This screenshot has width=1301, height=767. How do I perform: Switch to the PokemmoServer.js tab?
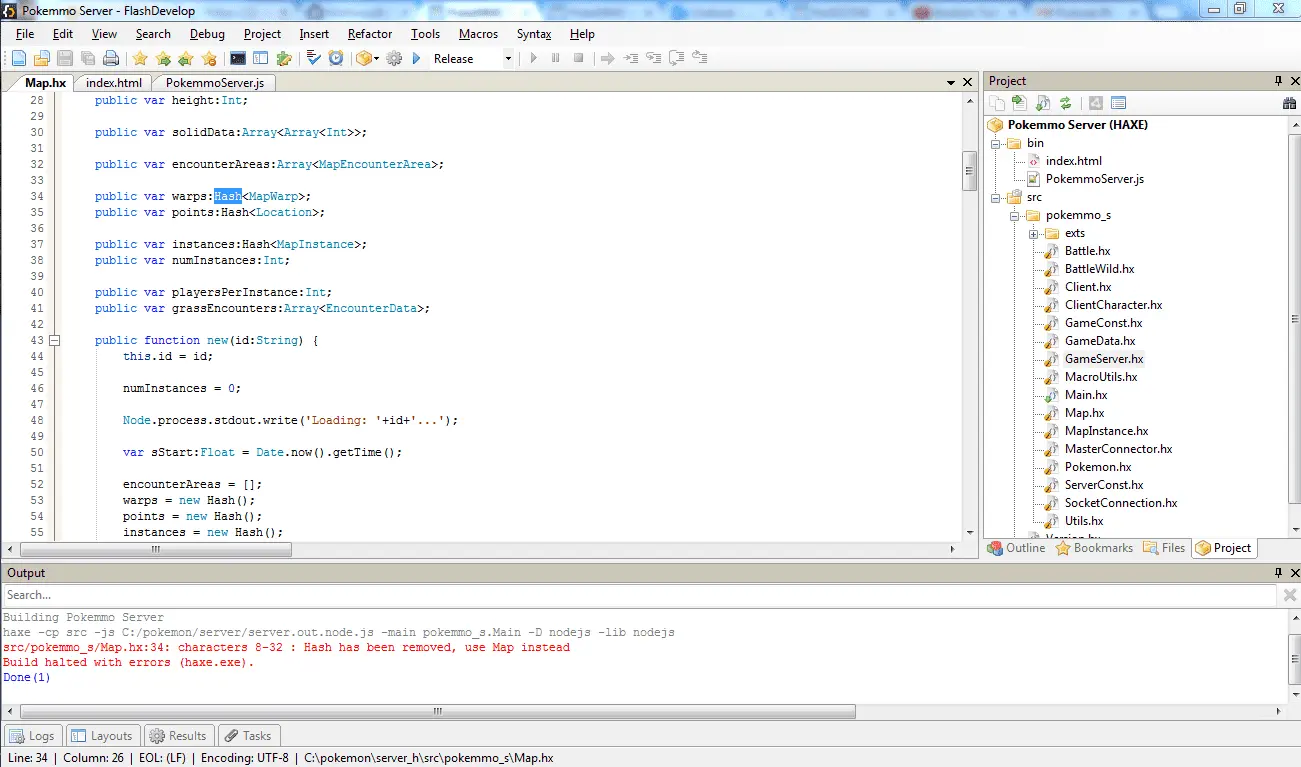214,83
